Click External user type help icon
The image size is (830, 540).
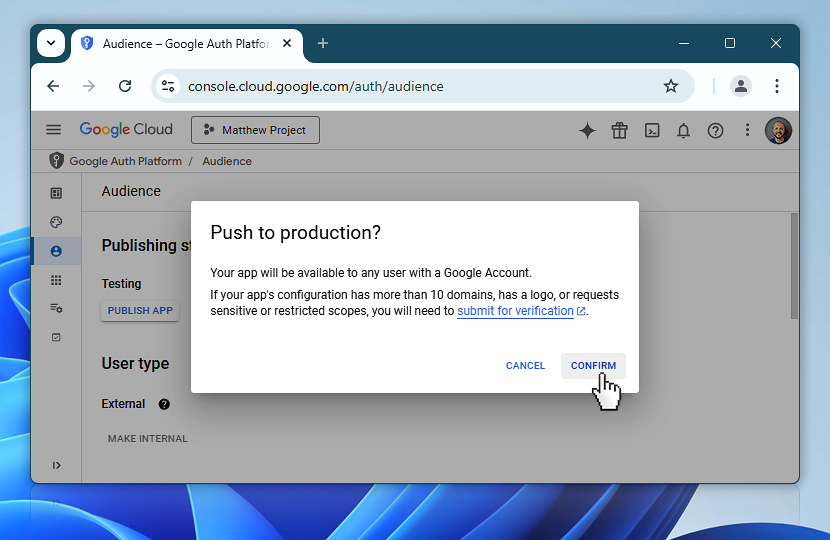point(164,404)
